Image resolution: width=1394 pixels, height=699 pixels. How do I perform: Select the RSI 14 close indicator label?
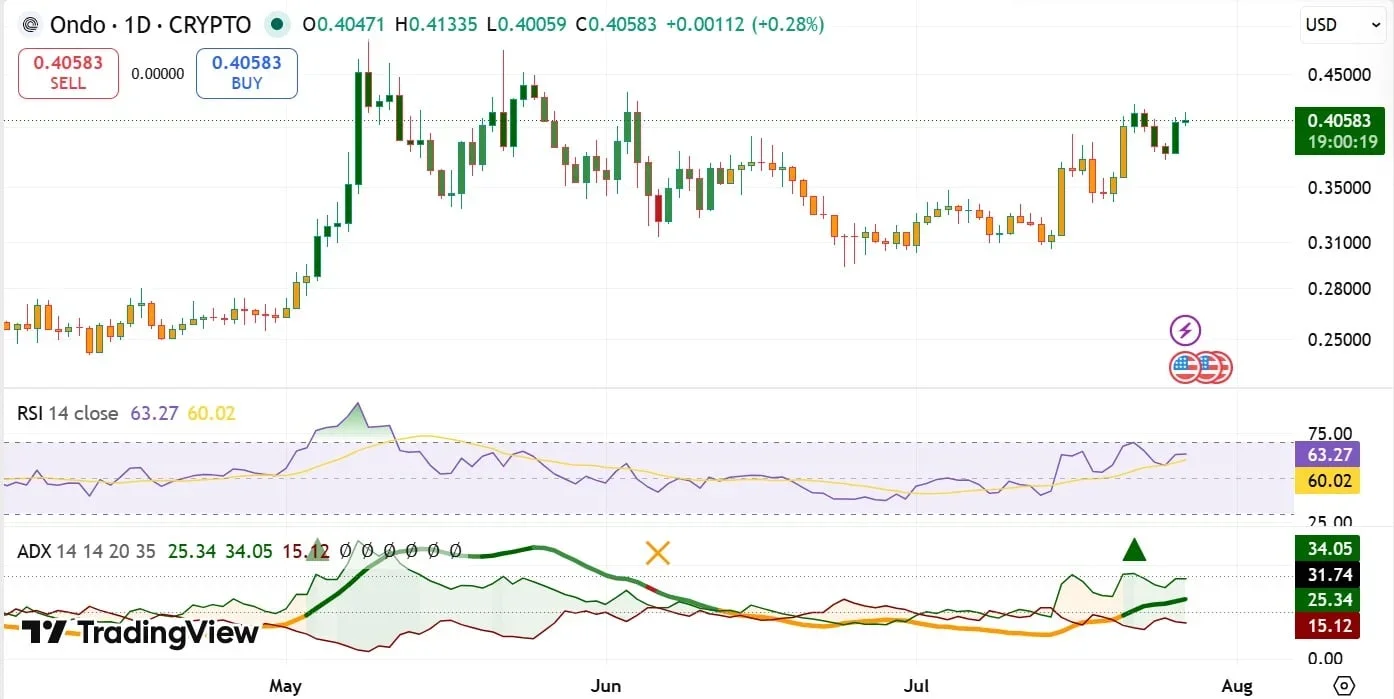(67, 413)
